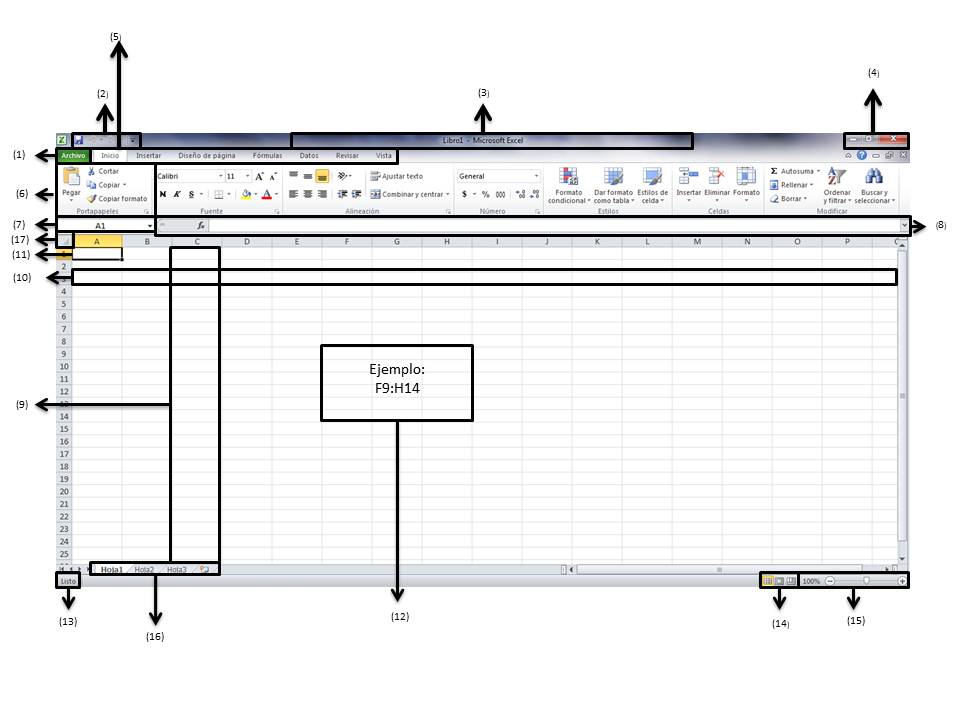Viewport: 960px width, 720px height.
Task: Toggle bold with the Negrita button
Action: [x=163, y=195]
